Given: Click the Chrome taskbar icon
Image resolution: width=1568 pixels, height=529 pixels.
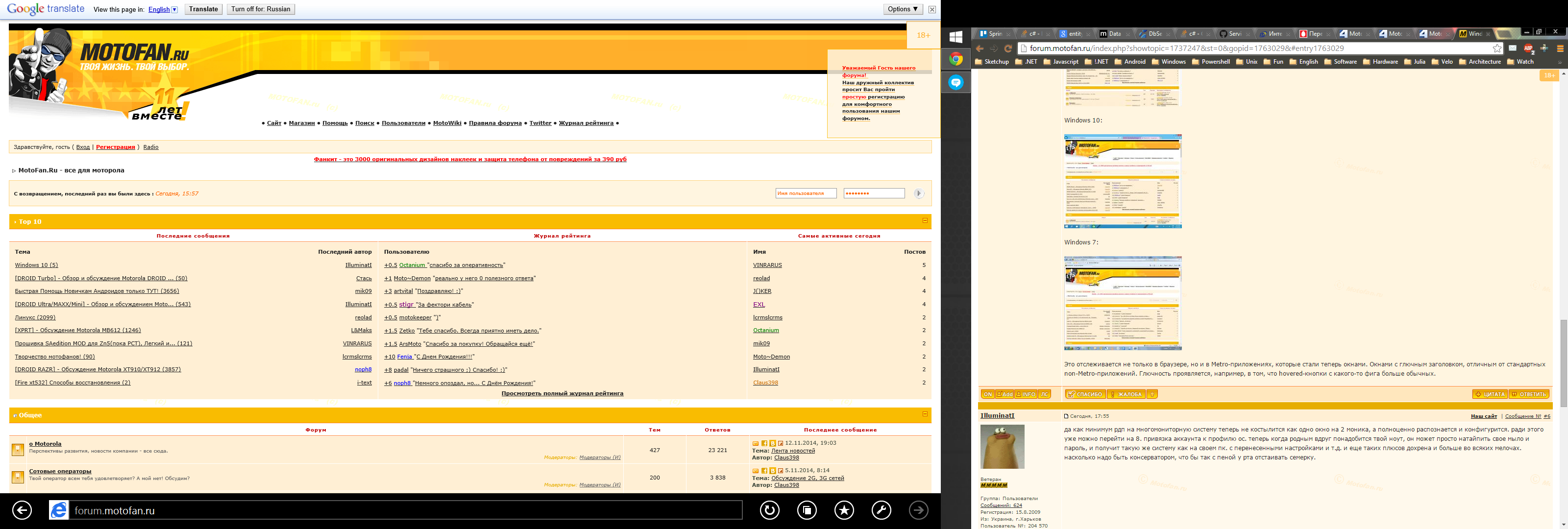Looking at the screenshot, I should pyautogui.click(x=956, y=59).
